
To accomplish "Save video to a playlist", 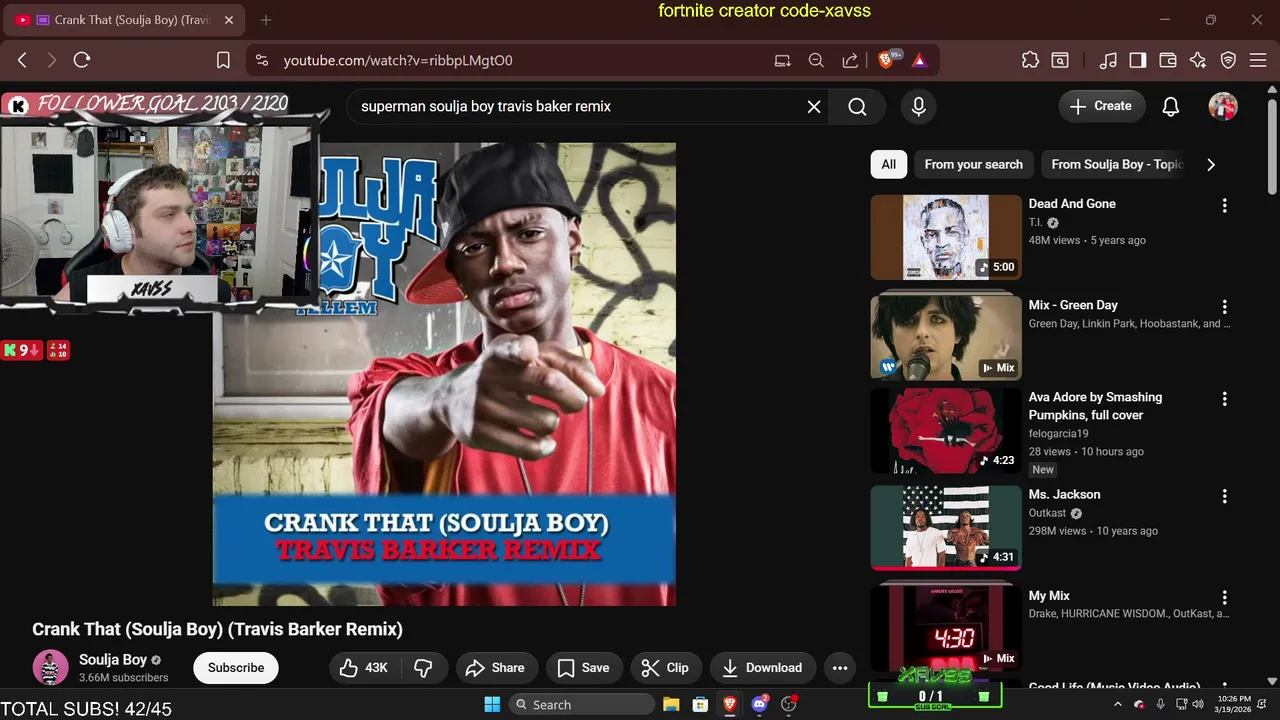I will (x=583, y=668).
